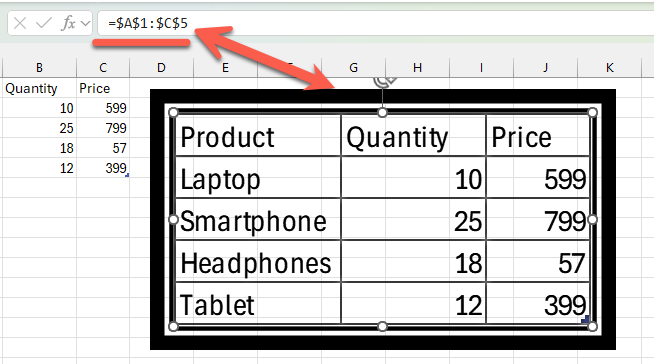Select the column D header
The image size is (654, 364).
(x=161, y=68)
